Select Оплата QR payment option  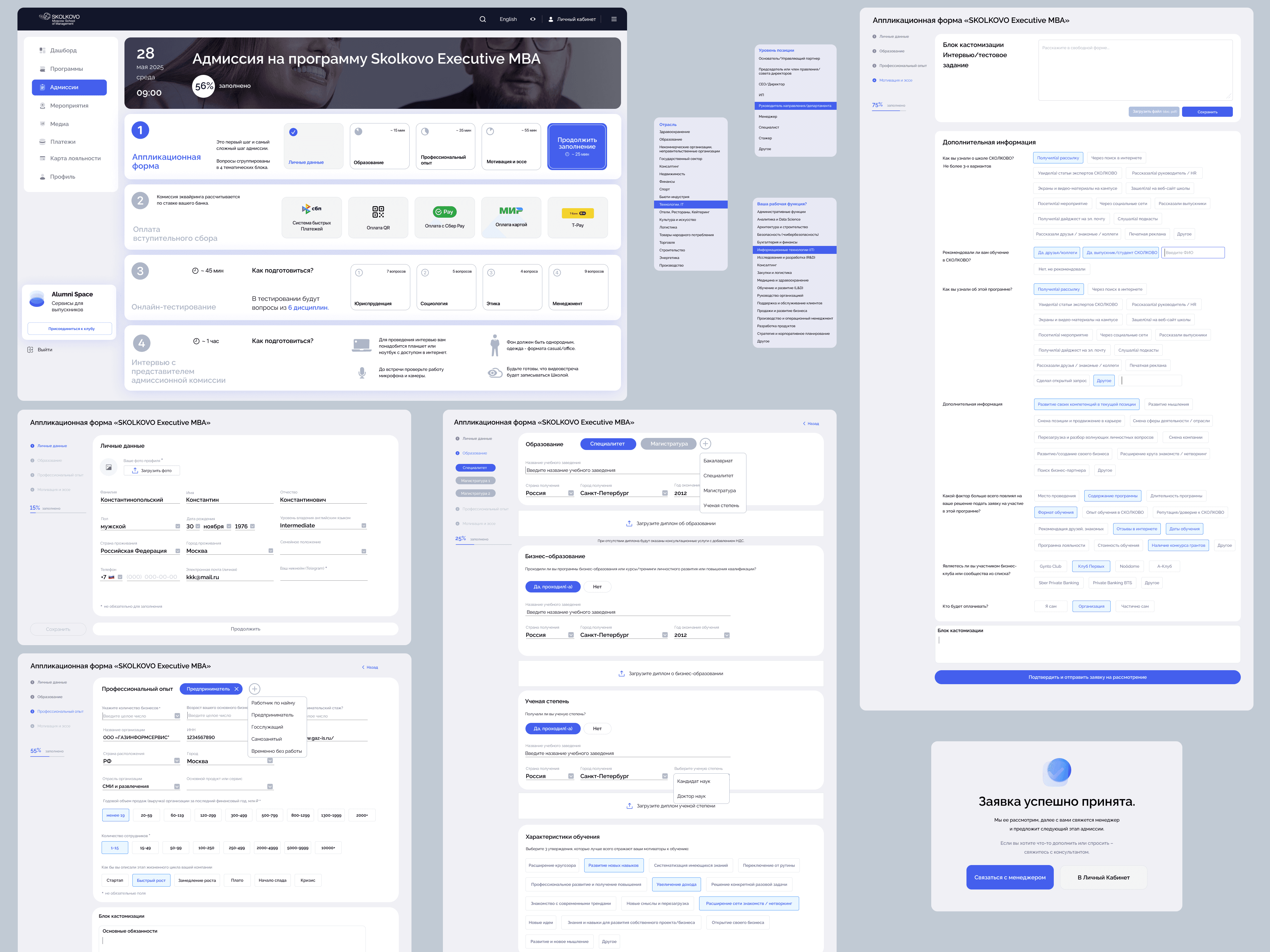[378, 217]
